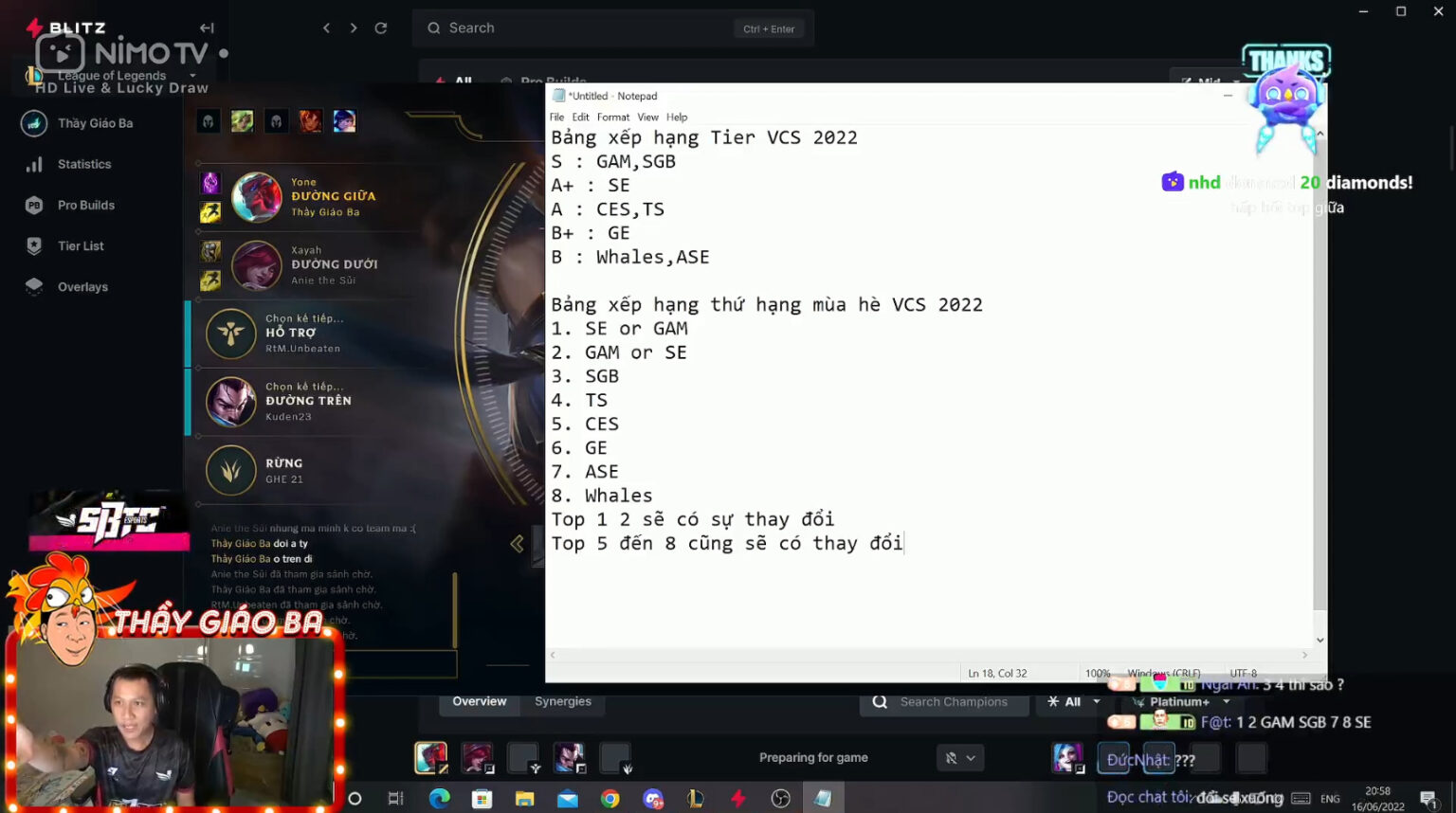Select second banned champion icon at top
This screenshot has height=813, width=1456.
click(243, 121)
